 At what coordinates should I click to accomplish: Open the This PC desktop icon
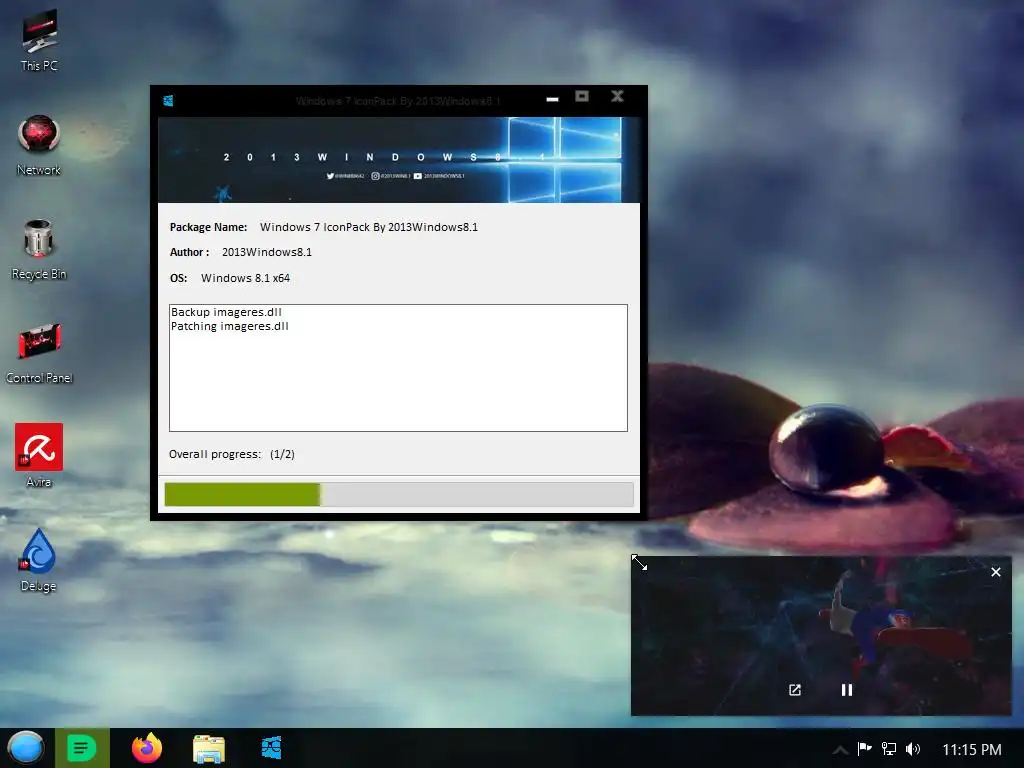click(39, 40)
